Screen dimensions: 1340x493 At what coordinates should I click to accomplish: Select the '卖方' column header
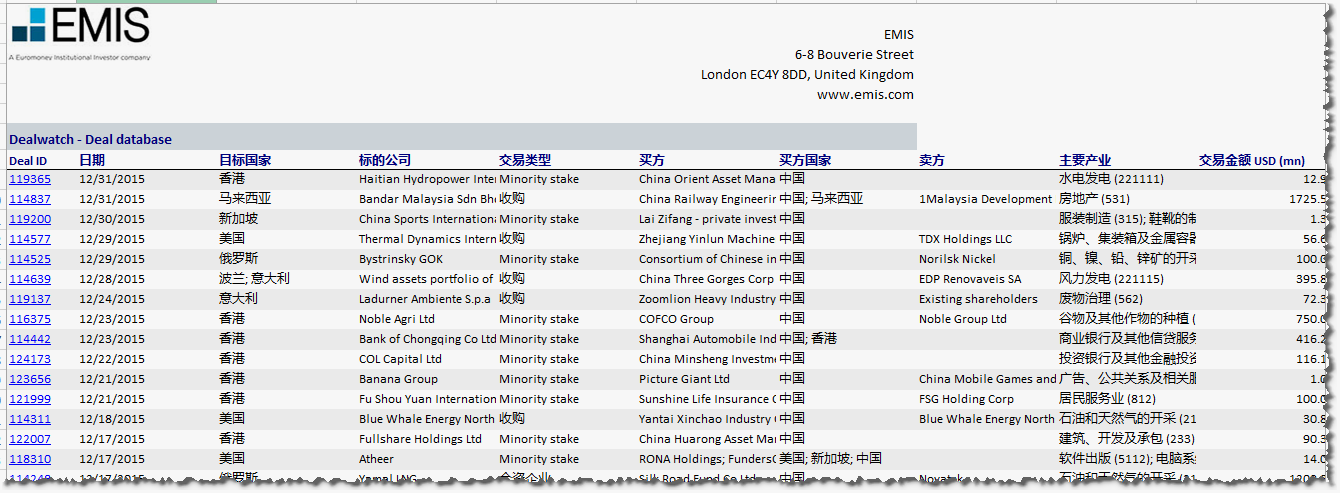[x=932, y=160]
